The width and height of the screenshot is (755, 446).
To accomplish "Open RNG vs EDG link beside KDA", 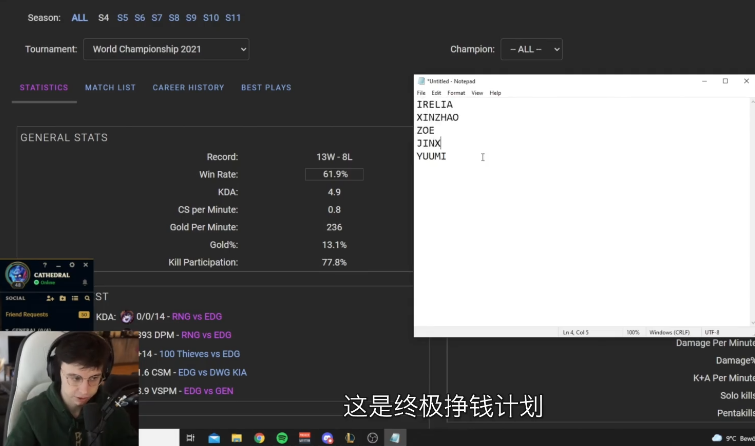I will (197, 316).
